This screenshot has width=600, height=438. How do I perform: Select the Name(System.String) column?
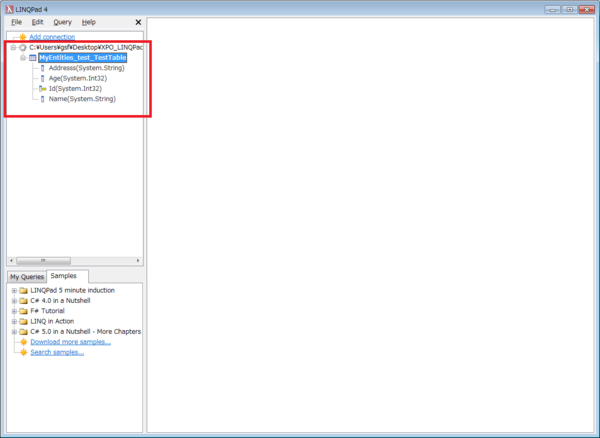coord(82,99)
